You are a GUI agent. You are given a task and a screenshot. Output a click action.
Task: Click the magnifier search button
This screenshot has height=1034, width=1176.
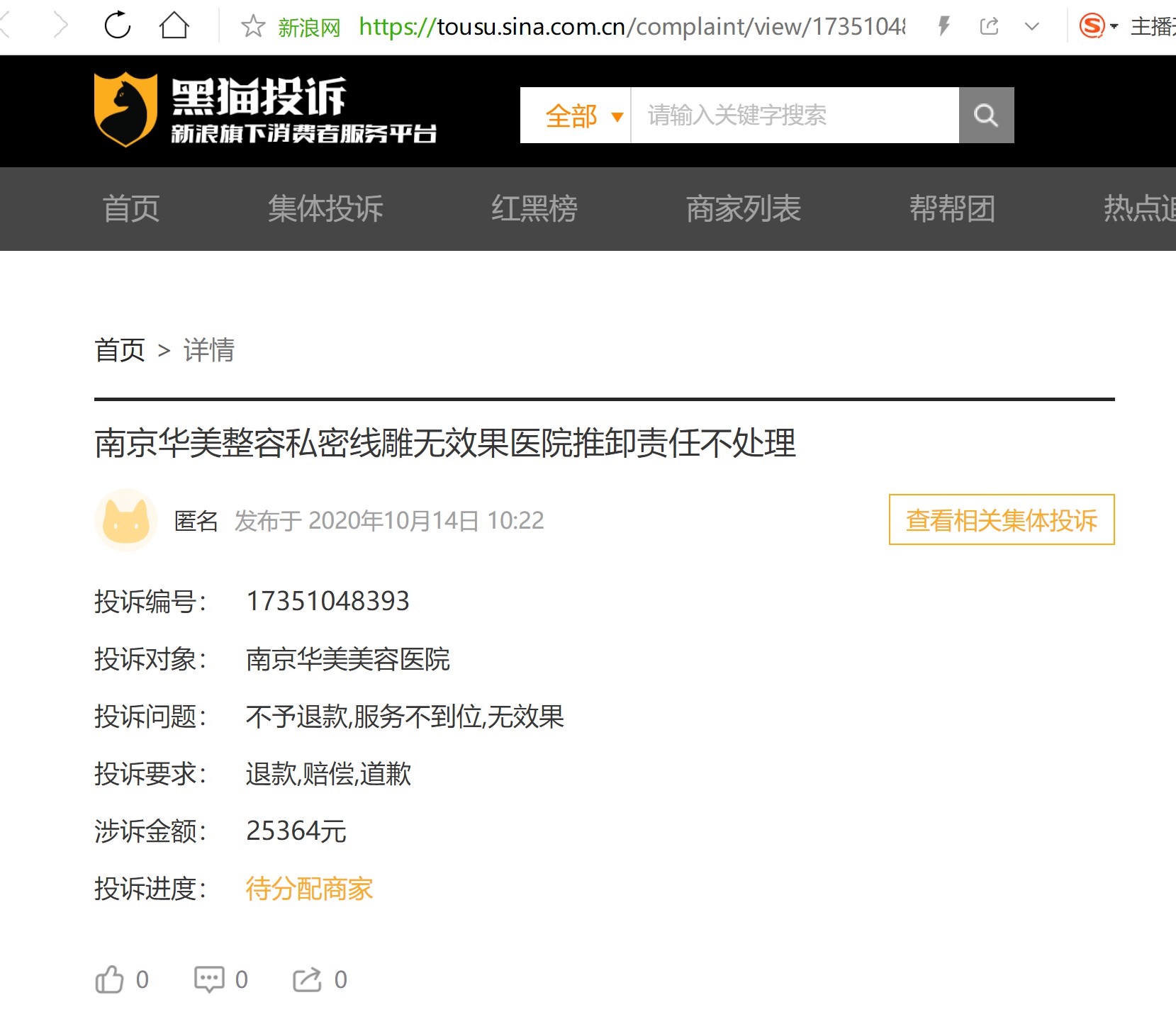(986, 116)
